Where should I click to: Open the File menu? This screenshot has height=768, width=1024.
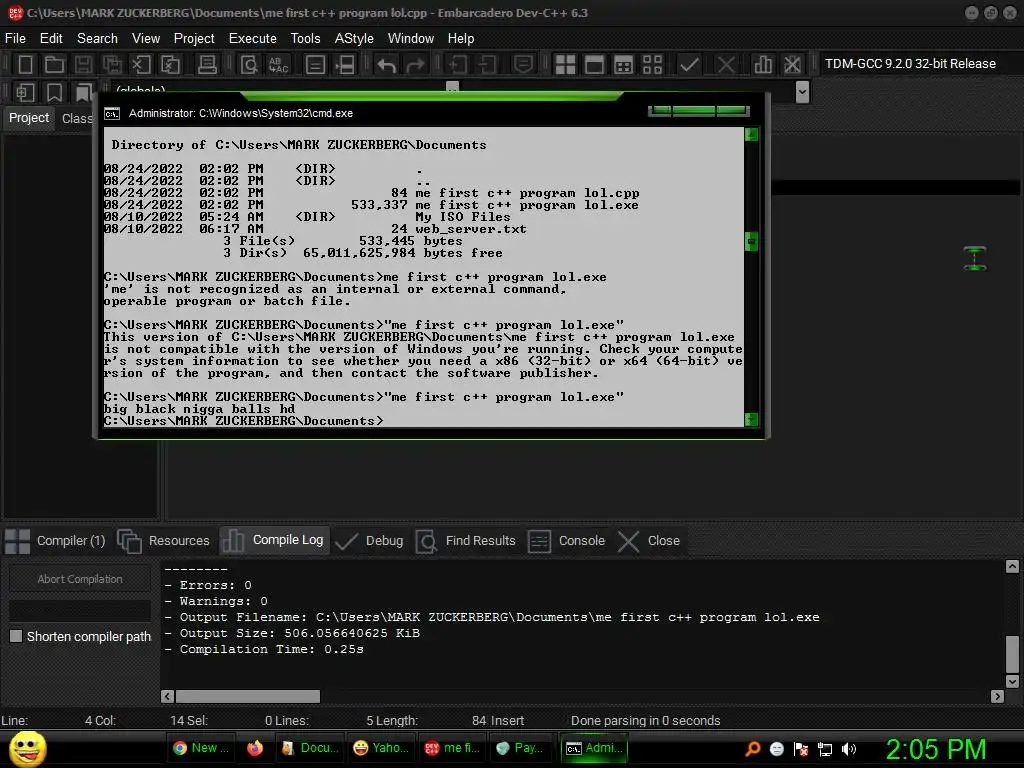pos(15,39)
